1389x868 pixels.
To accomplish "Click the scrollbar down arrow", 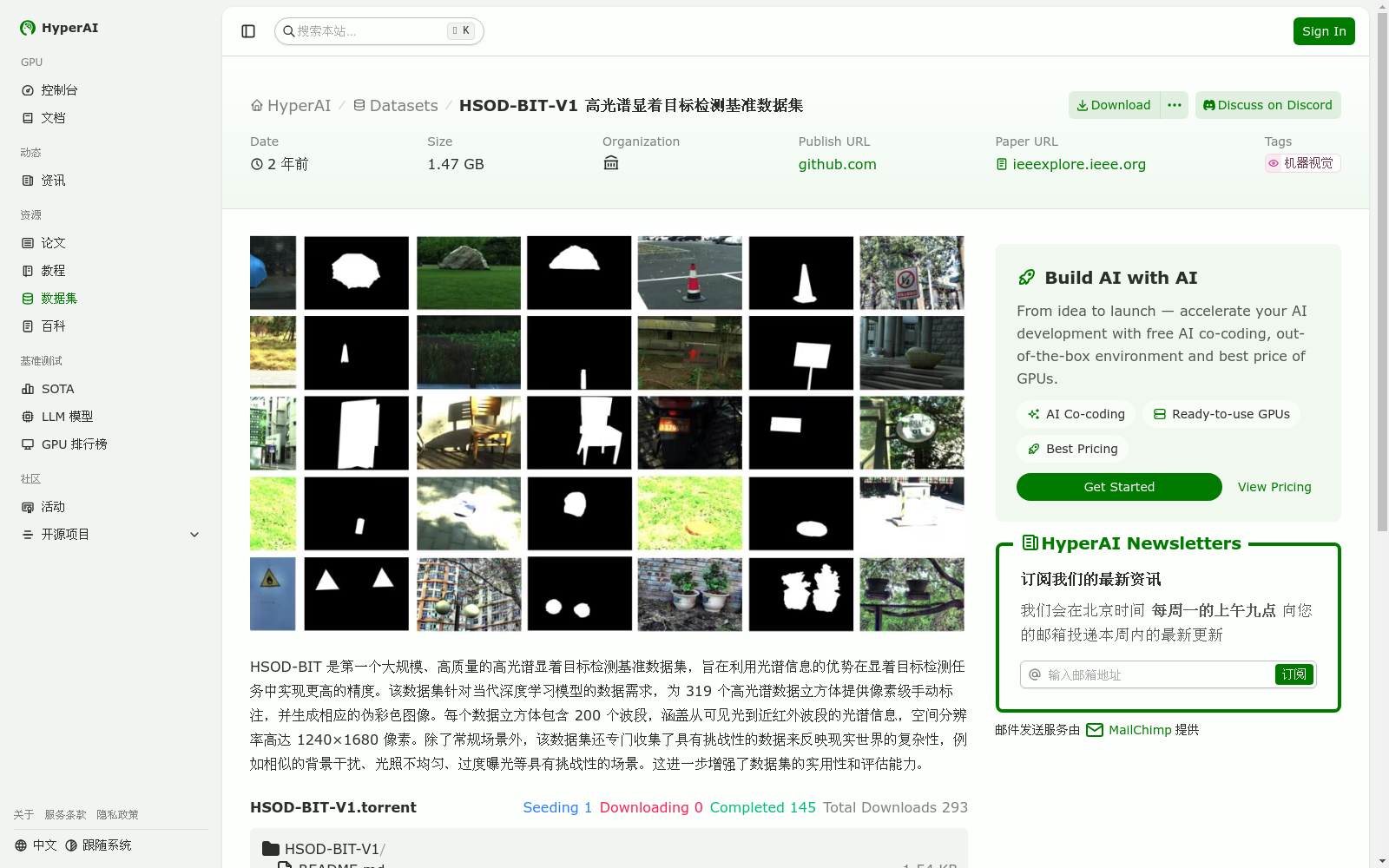I will tap(1382, 861).
